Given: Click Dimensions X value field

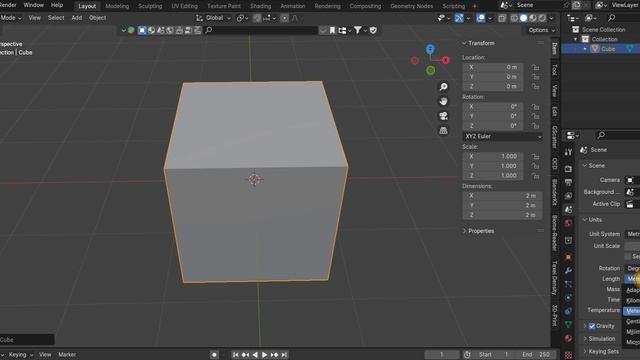Looking at the screenshot, I should tap(502, 196).
